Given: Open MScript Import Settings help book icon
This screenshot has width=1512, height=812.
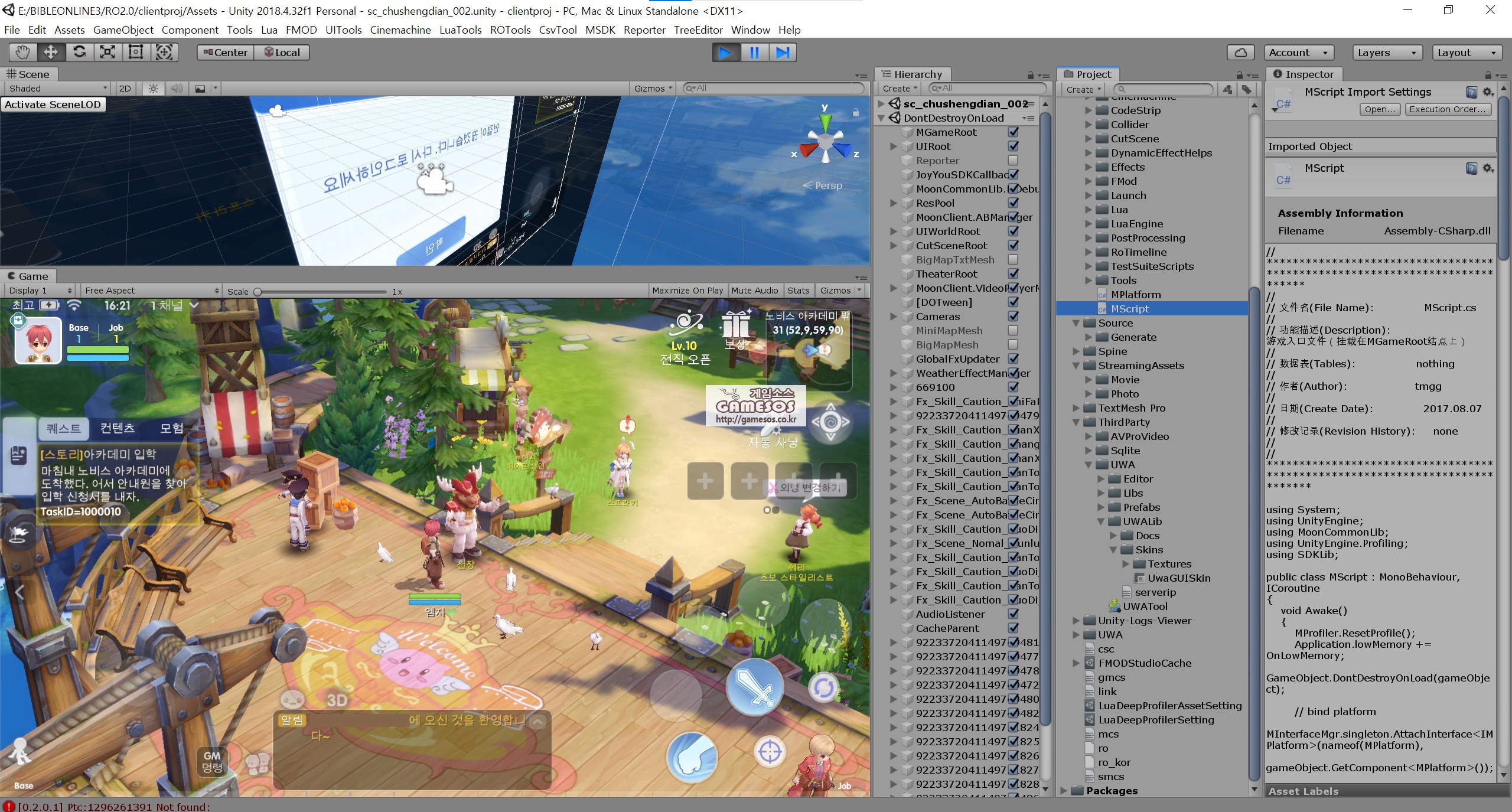Looking at the screenshot, I should pyautogui.click(x=1472, y=92).
